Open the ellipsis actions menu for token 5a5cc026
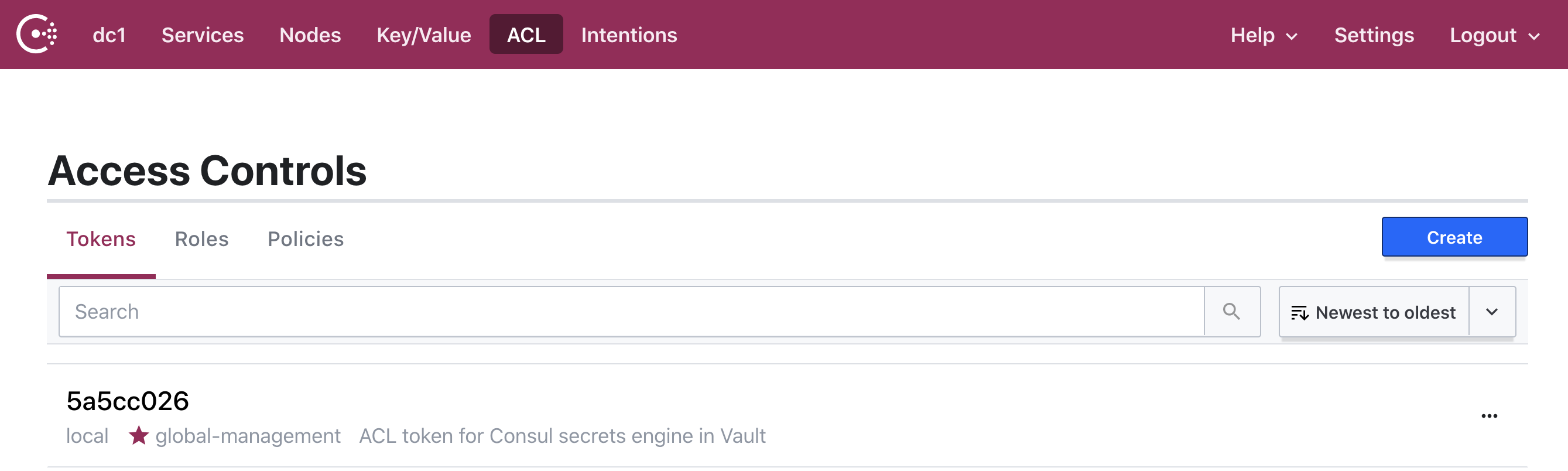1568x471 pixels. [1490, 415]
